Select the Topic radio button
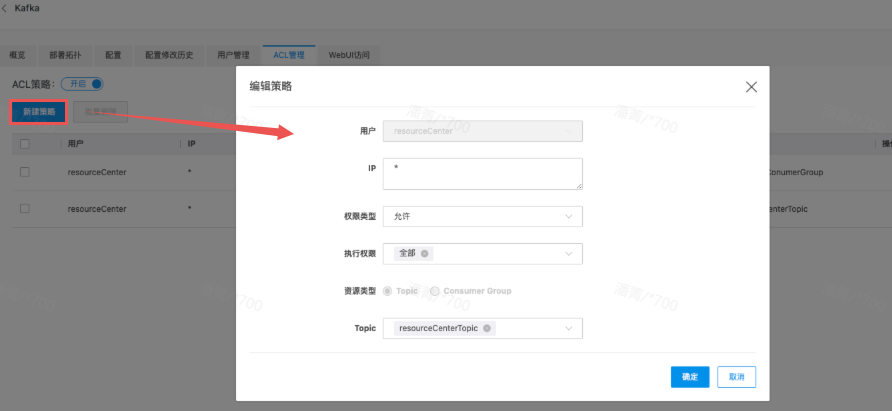 point(387,291)
